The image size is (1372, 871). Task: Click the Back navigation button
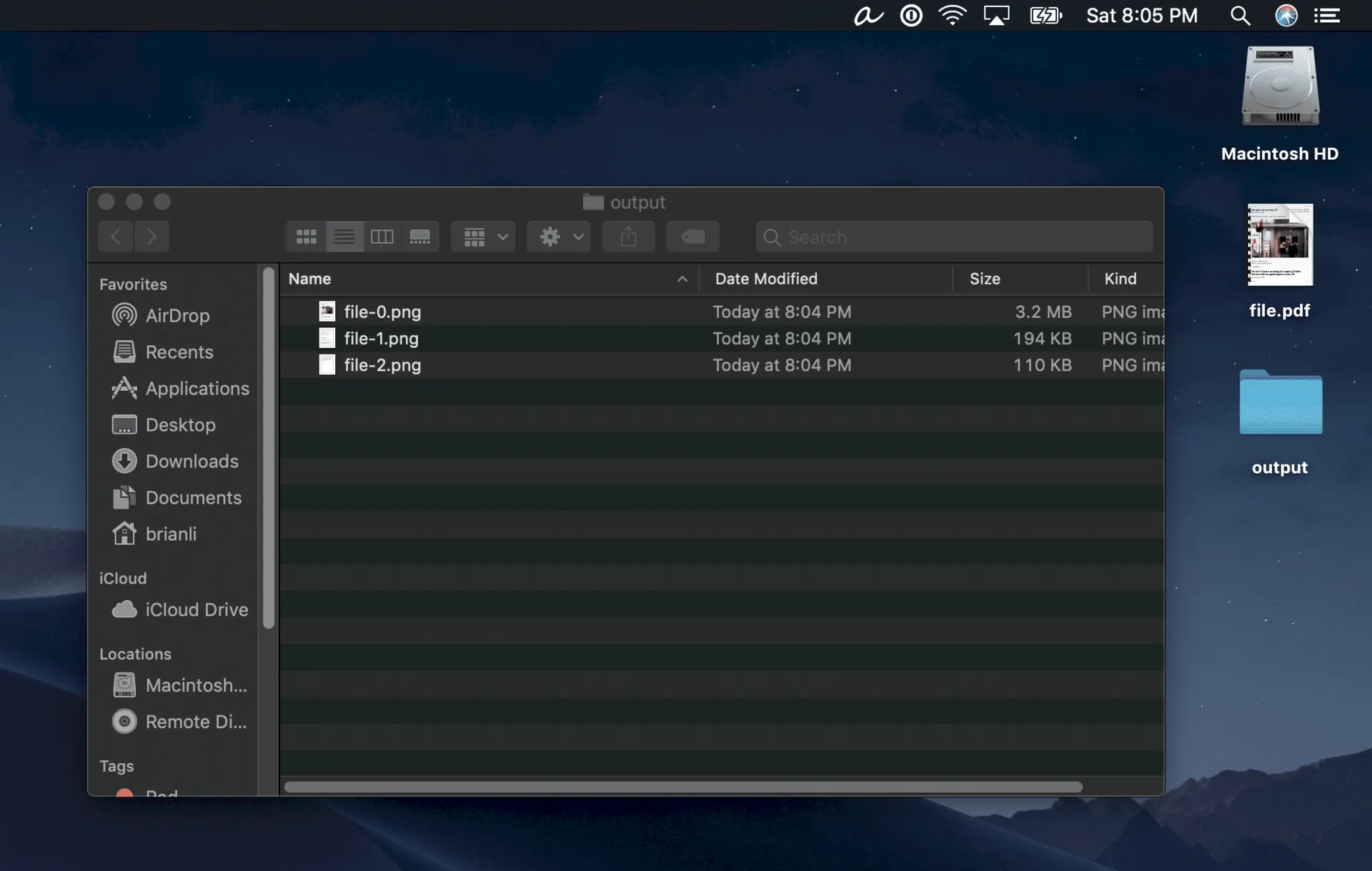(116, 237)
